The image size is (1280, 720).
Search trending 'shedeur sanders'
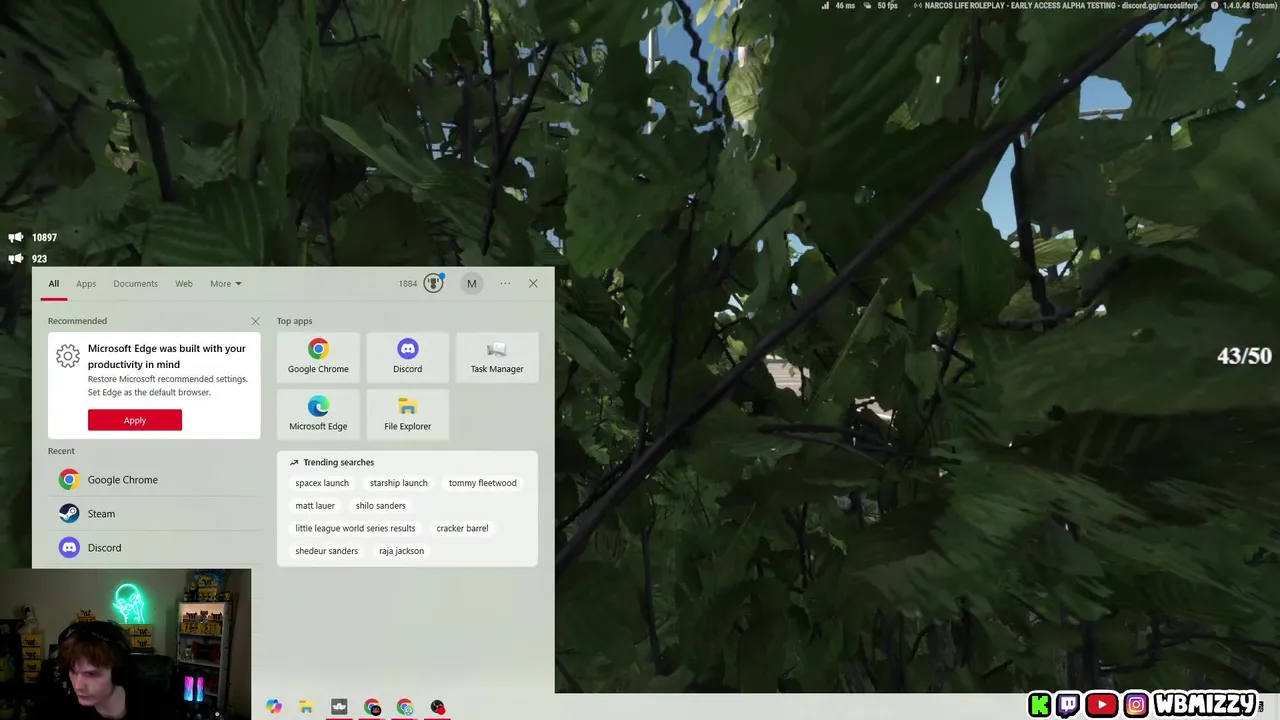tap(326, 551)
